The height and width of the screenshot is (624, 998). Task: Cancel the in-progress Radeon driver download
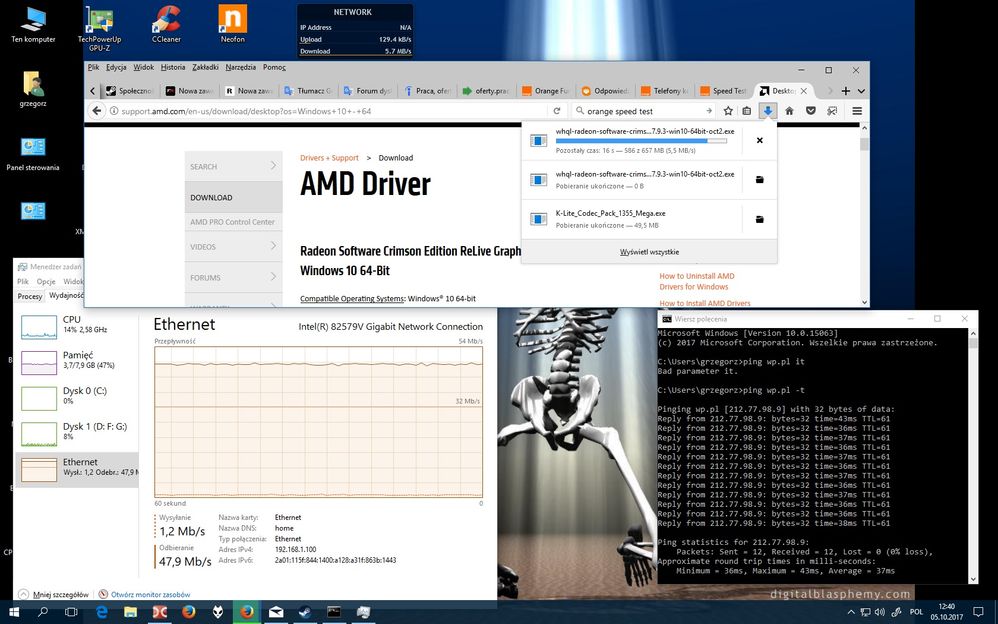(x=759, y=141)
